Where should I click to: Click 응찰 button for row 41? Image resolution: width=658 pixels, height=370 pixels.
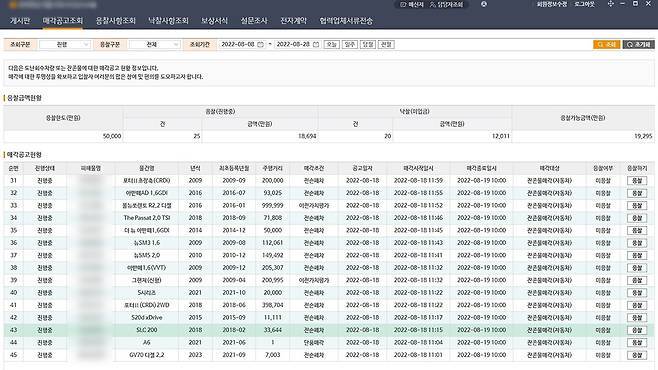637,305
